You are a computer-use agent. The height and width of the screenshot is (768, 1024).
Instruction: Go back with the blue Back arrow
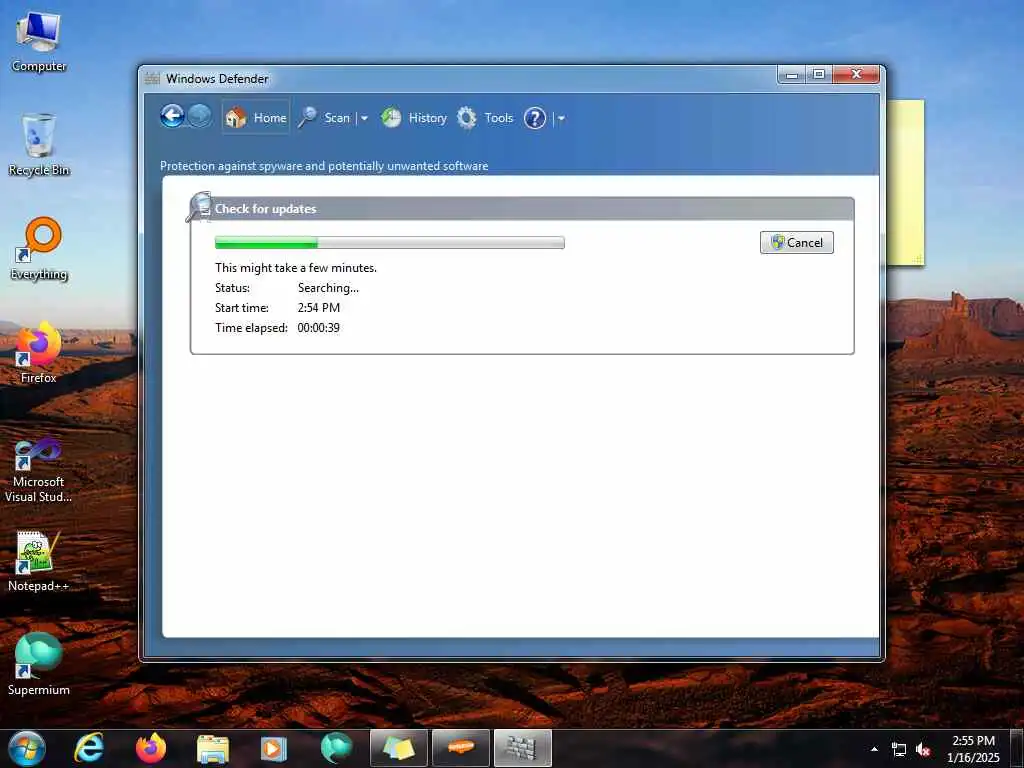tap(172, 117)
